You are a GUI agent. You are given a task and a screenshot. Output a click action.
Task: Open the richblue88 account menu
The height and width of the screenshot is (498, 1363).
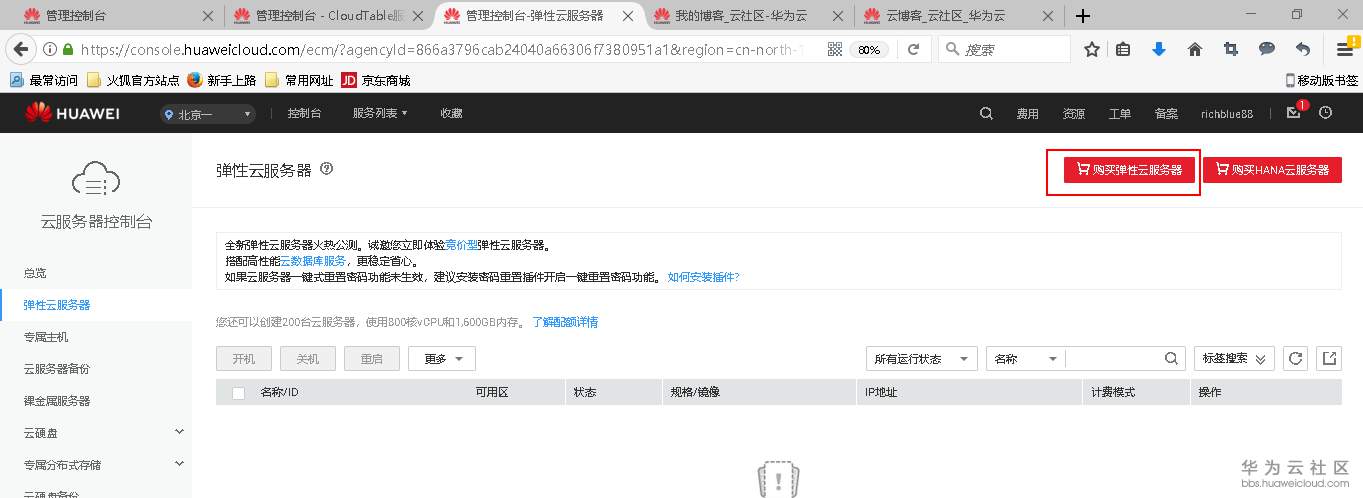[1227, 114]
